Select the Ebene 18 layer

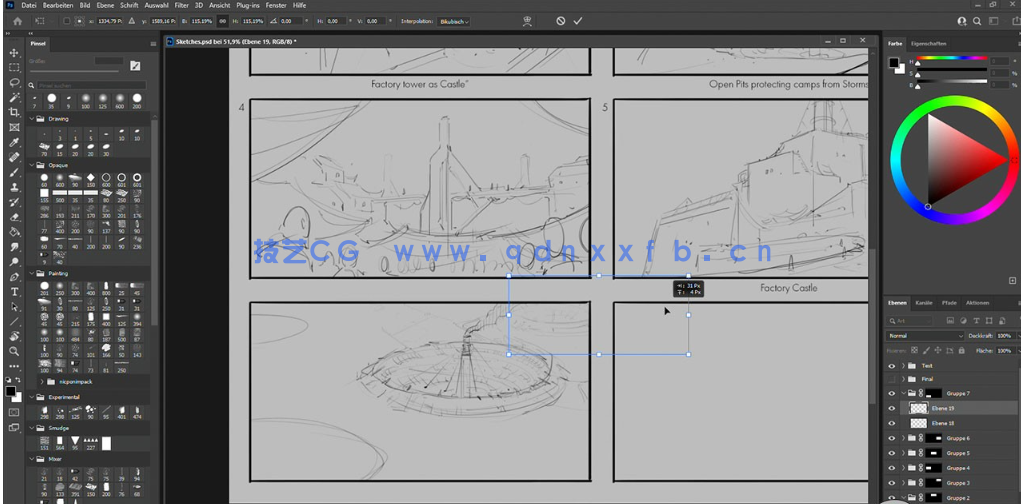pos(942,423)
